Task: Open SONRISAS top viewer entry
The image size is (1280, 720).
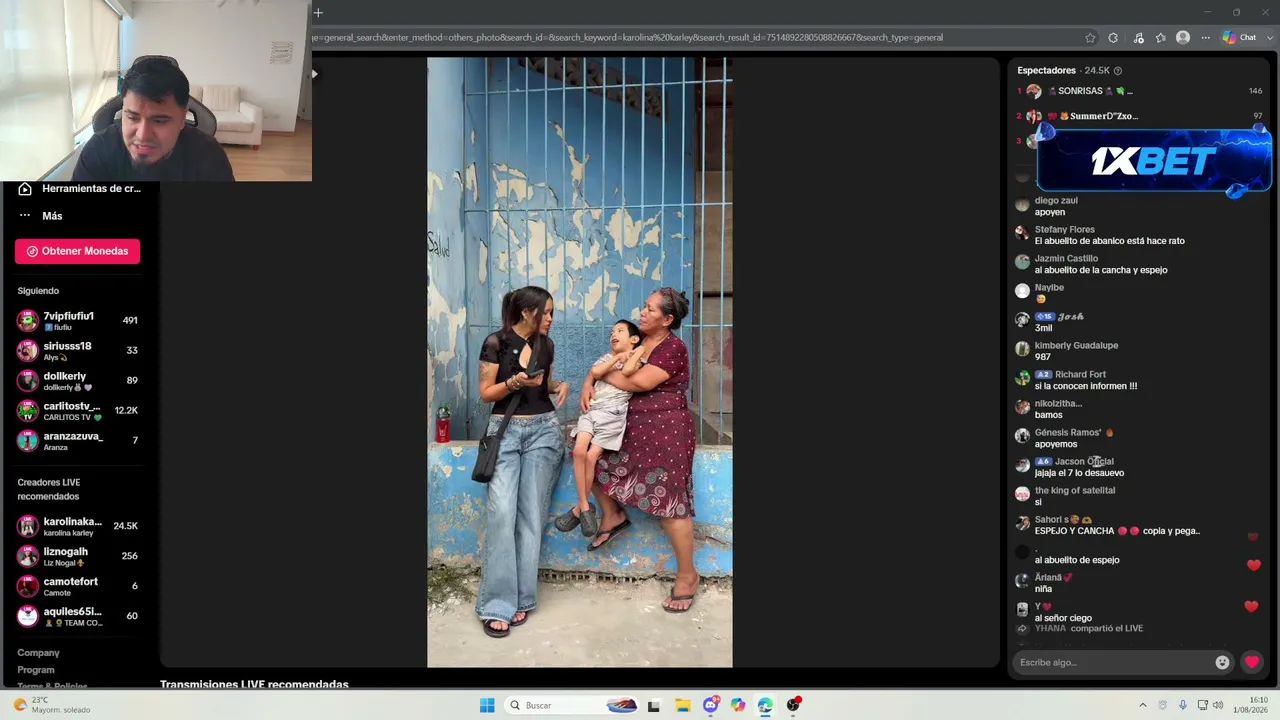Action: click(1140, 91)
